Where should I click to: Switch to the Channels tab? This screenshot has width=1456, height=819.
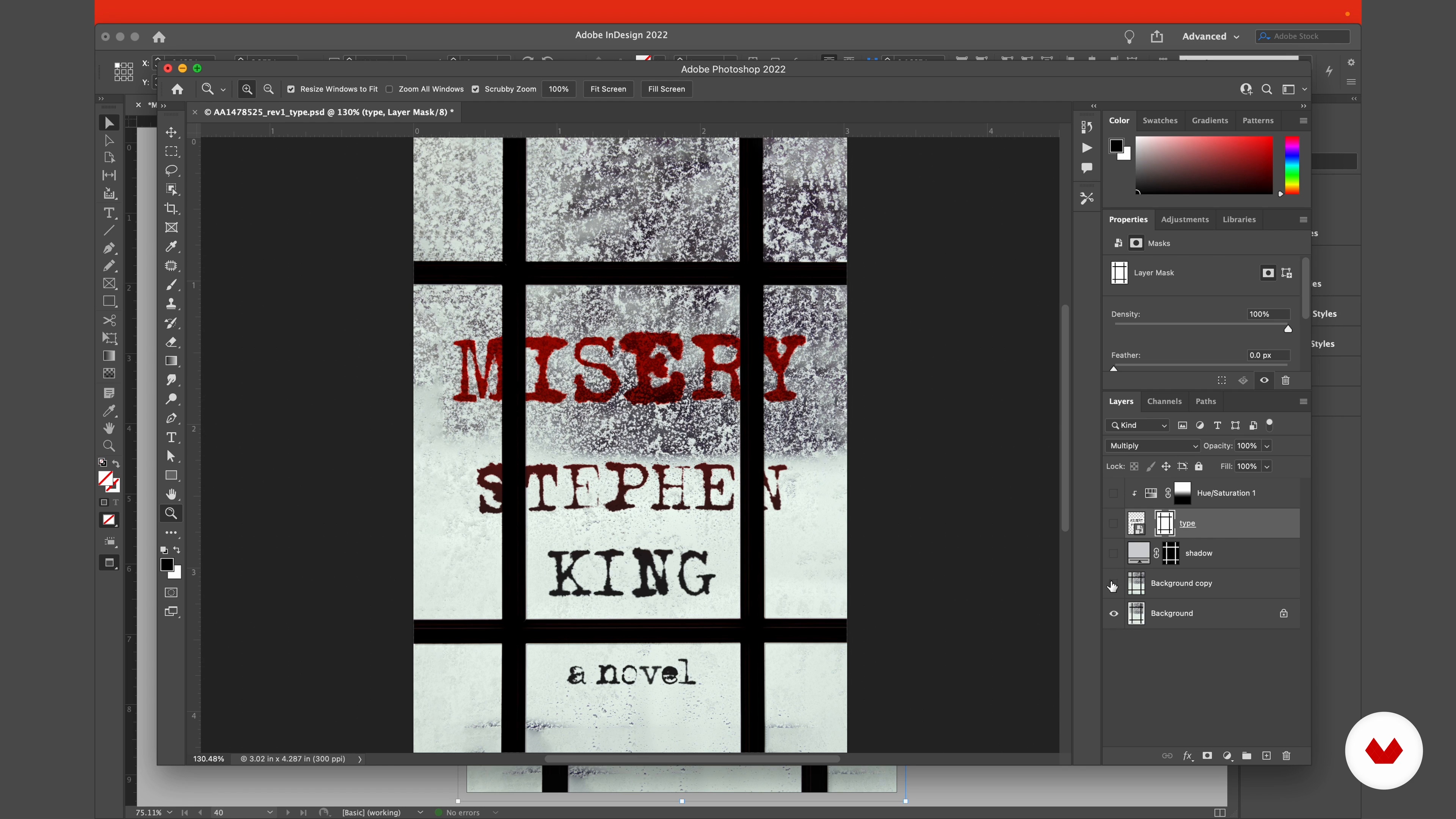pyautogui.click(x=1164, y=401)
